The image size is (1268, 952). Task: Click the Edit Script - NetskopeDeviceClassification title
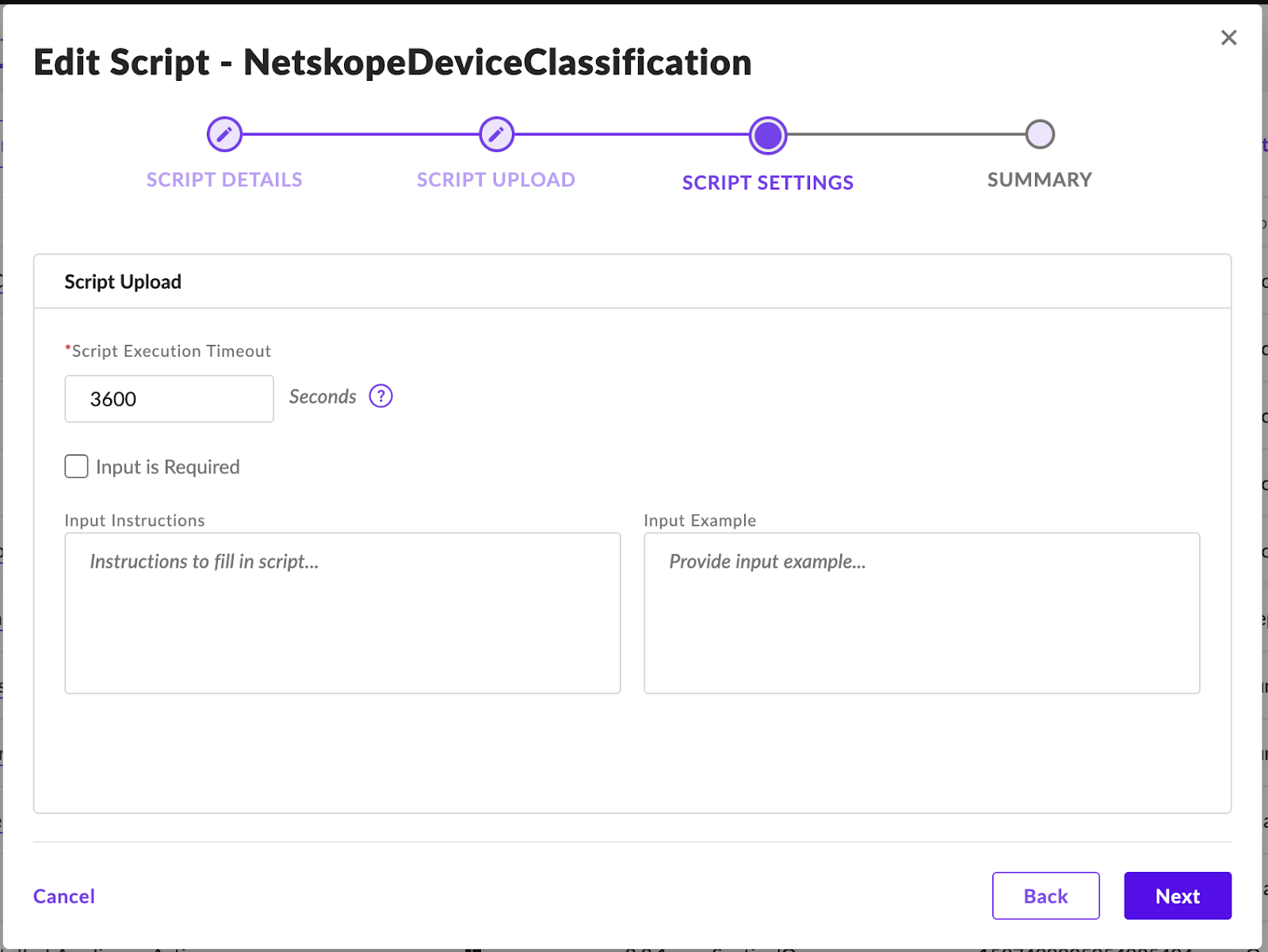tap(392, 62)
